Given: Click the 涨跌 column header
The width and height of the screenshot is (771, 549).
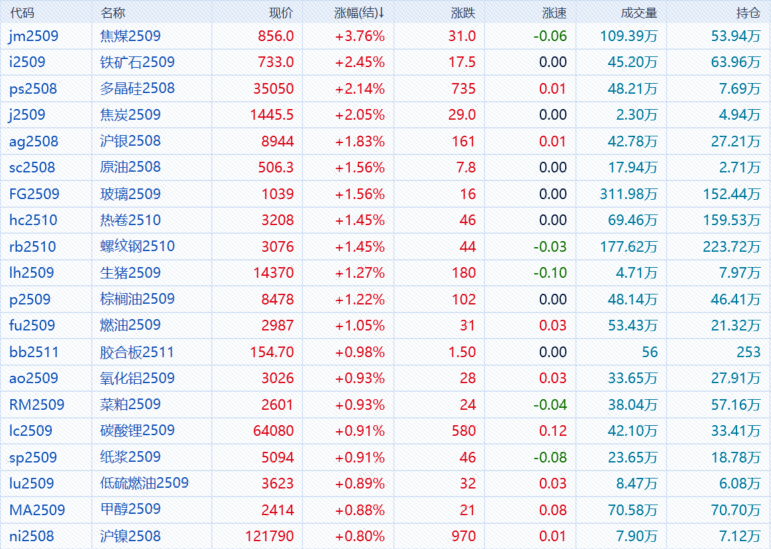Looking at the screenshot, I should click(463, 13).
